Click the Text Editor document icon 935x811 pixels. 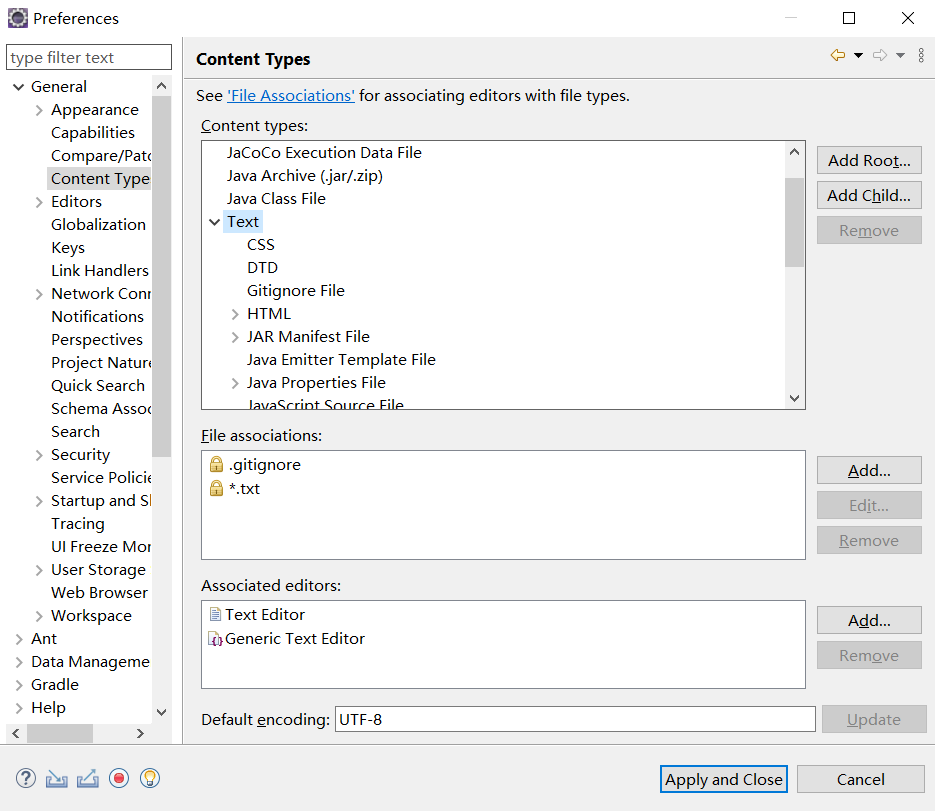pos(215,615)
